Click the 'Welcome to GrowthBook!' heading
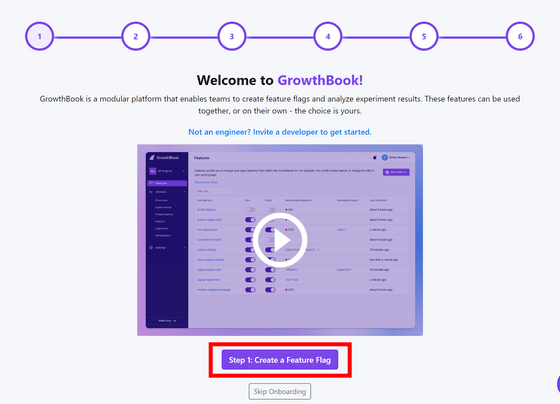Image resolution: width=560 pixels, height=404 pixels. pos(280,80)
